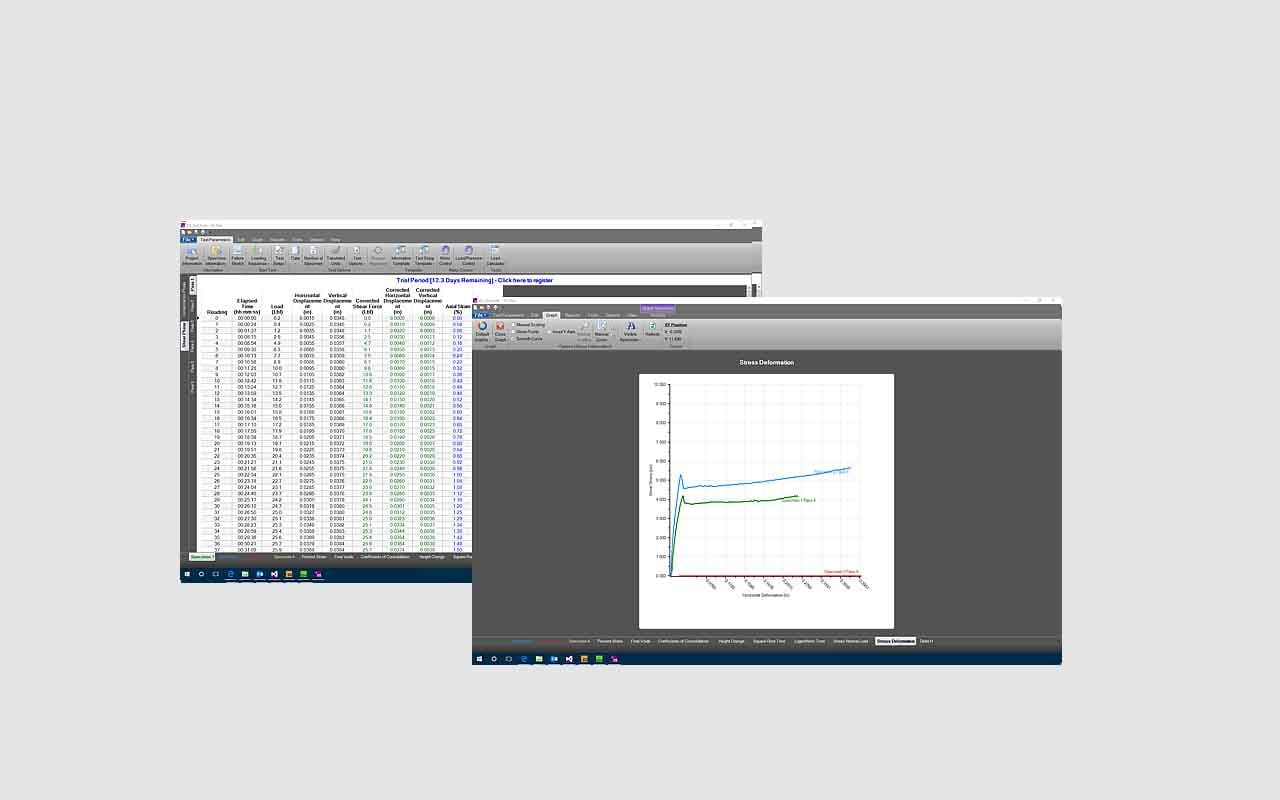The image size is (1280, 800).
Task: Select Shear Phase vertical tab
Action: (x=184, y=334)
